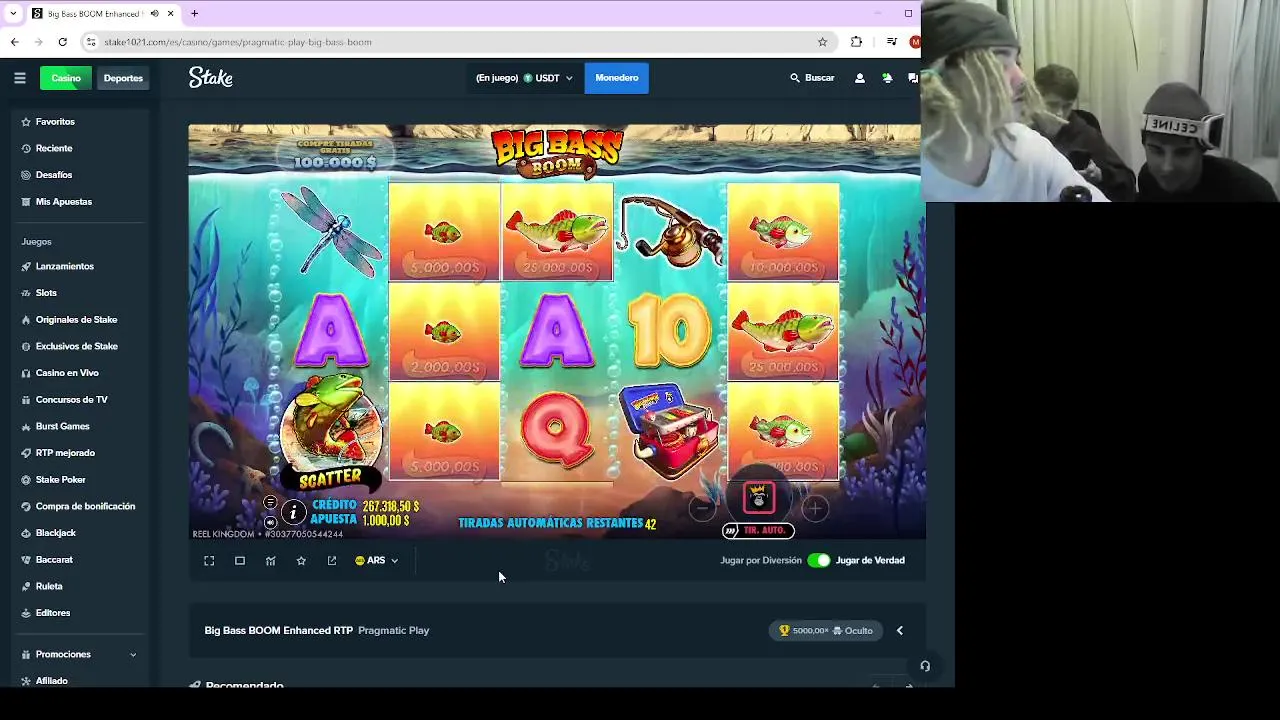Open the chat icon in header
Image resolution: width=1280 pixels, height=720 pixels.
[x=912, y=78]
